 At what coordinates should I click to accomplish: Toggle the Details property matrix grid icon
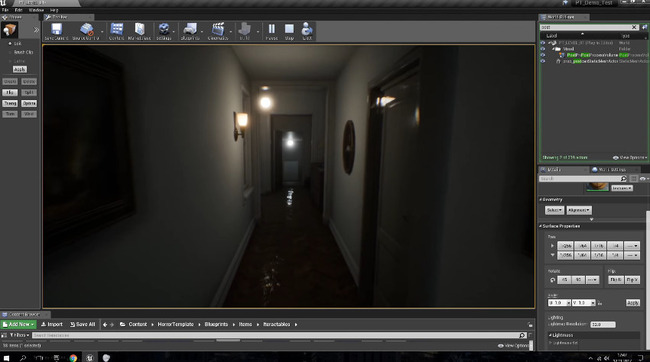633,178
